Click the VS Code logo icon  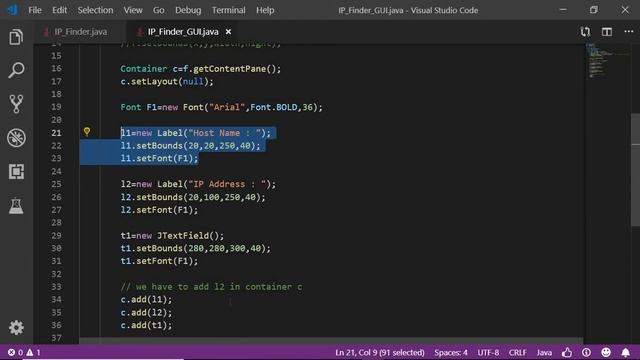coord(13,10)
